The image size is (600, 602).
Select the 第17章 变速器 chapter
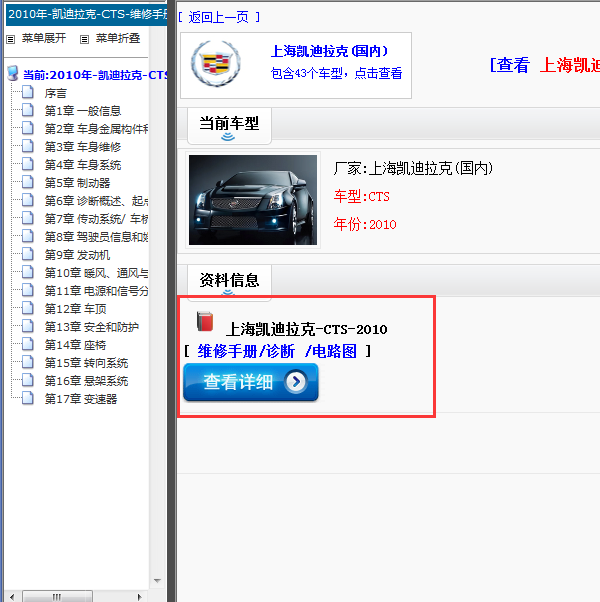coord(81,399)
